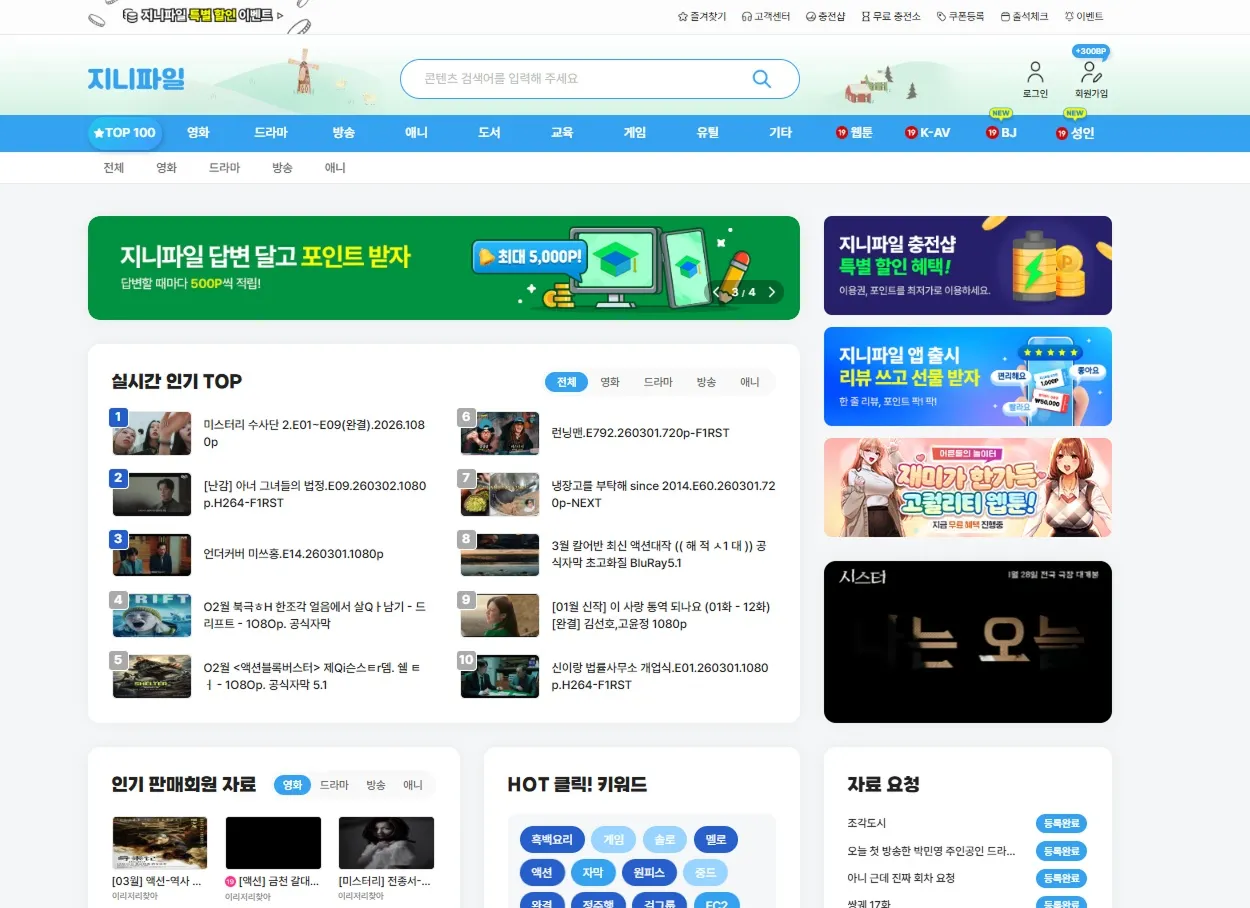Open the 런닝맨 E792 ranked item
This screenshot has width=1250, height=908.
pos(640,433)
